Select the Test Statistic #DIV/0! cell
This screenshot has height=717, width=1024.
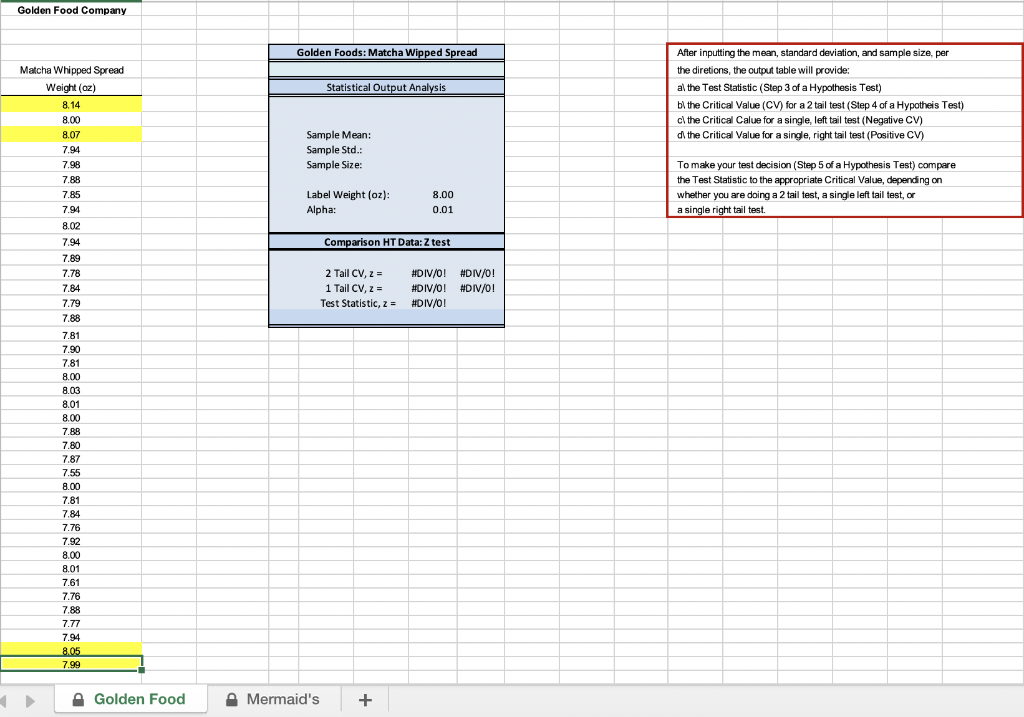428,304
